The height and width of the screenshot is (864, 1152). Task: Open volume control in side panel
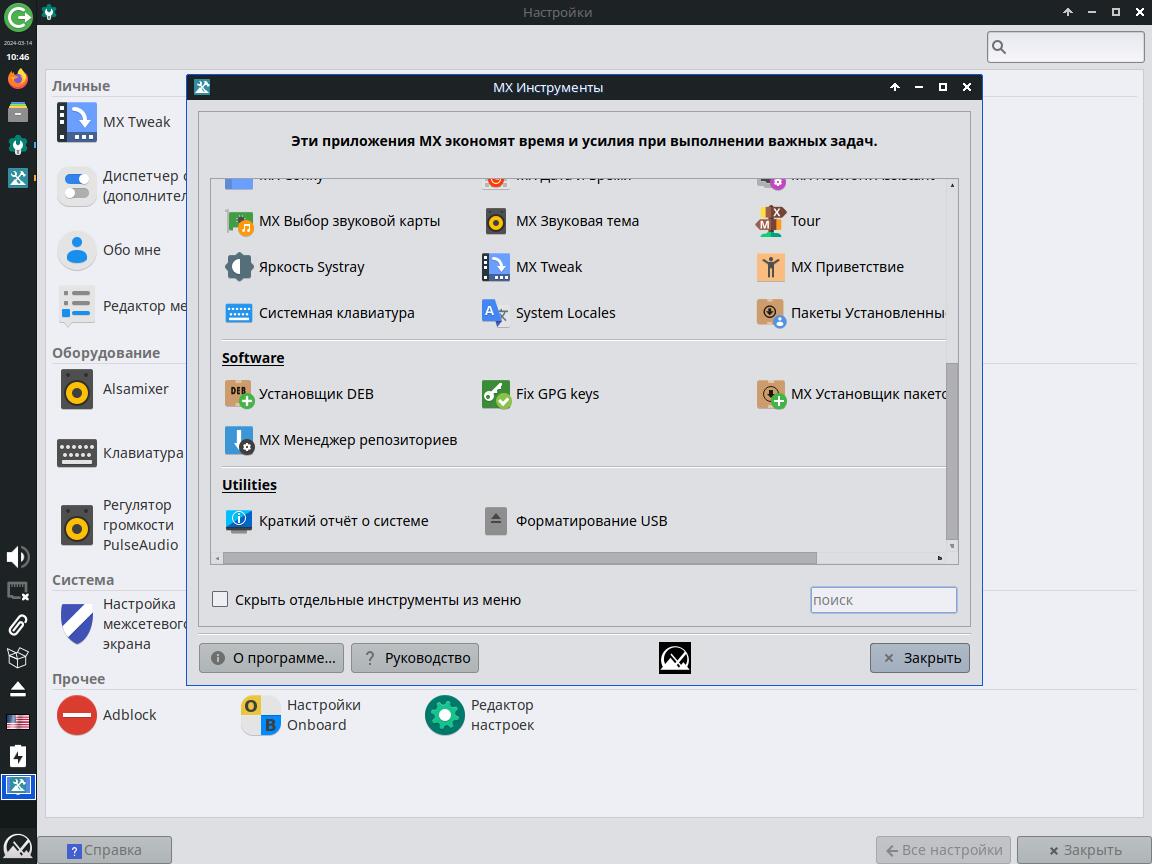(18, 557)
